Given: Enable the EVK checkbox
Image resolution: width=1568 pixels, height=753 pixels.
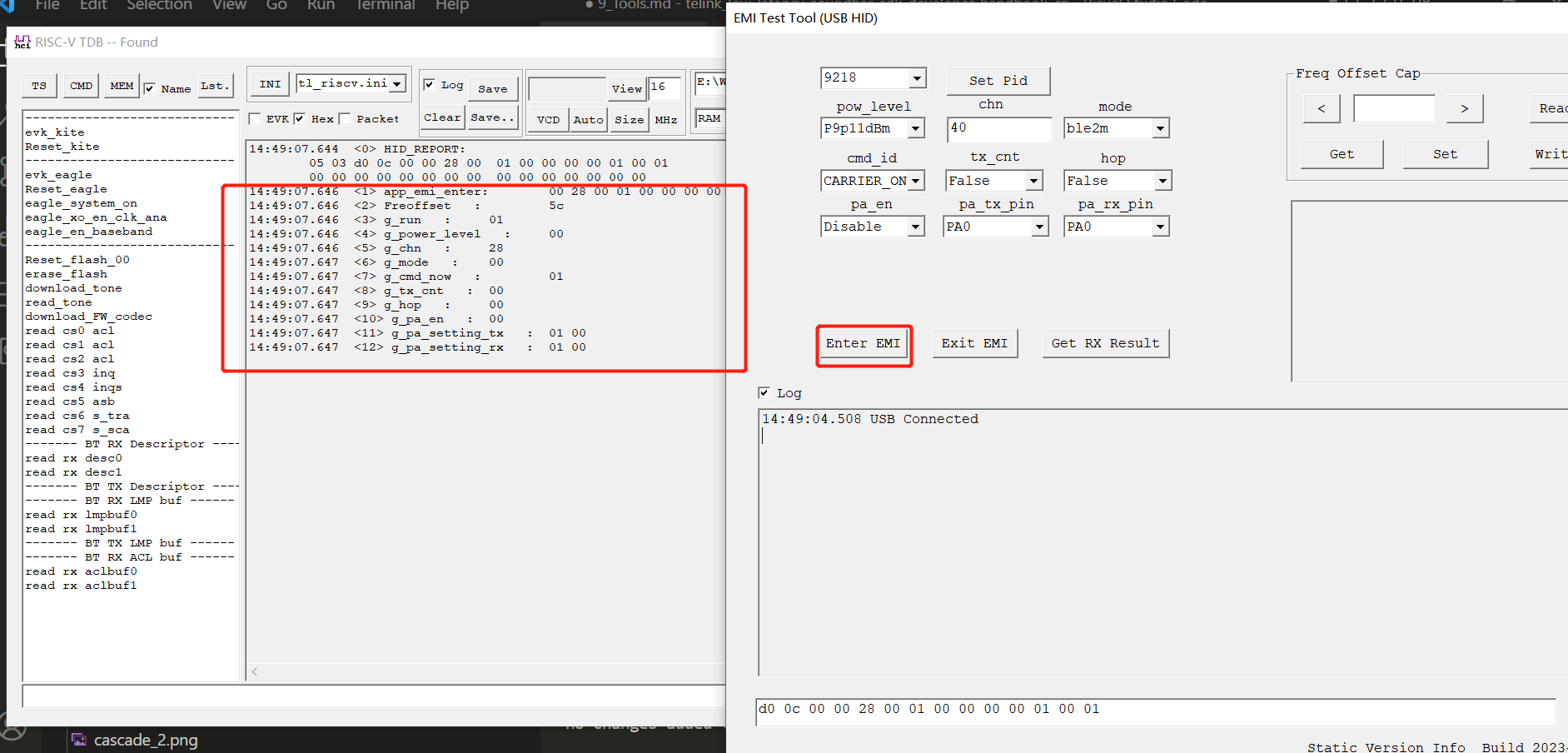Looking at the screenshot, I should pos(255,119).
